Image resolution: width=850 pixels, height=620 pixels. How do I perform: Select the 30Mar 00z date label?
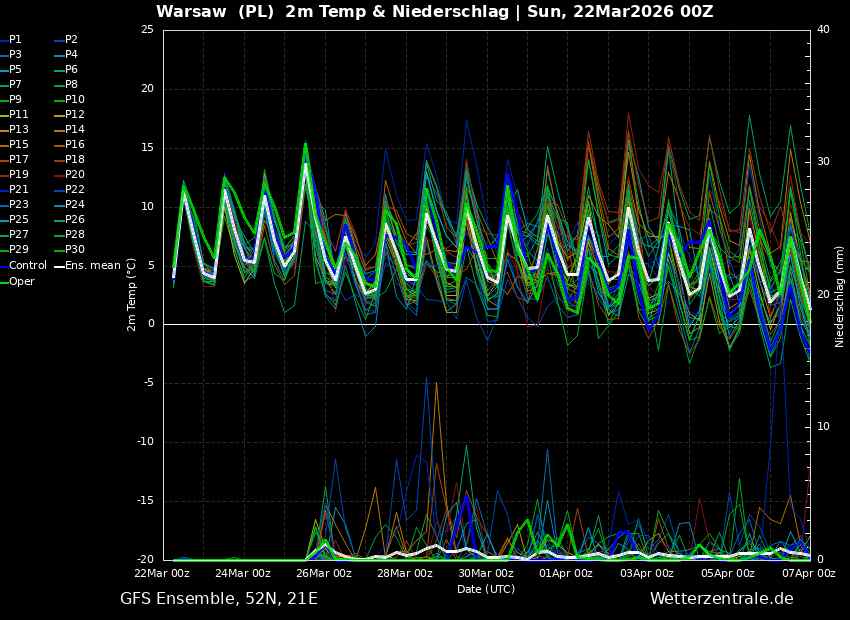click(487, 573)
